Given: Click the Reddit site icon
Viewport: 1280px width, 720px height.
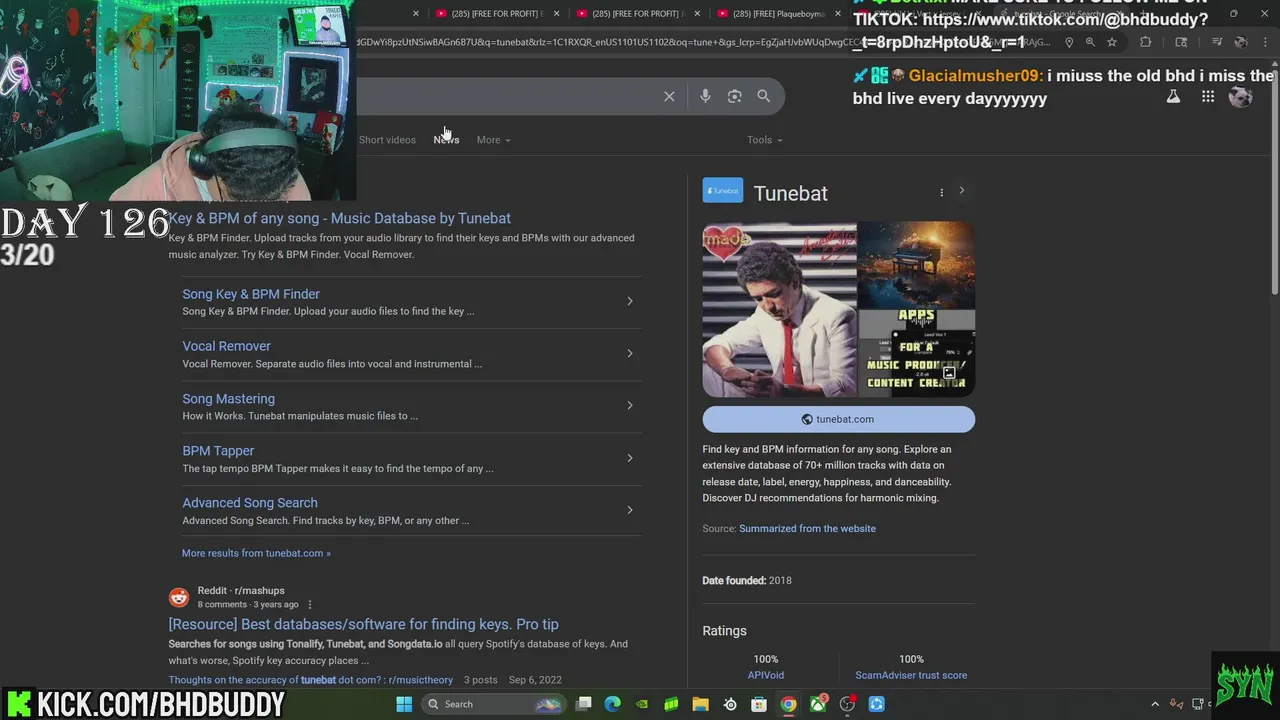Looking at the screenshot, I should (179, 597).
